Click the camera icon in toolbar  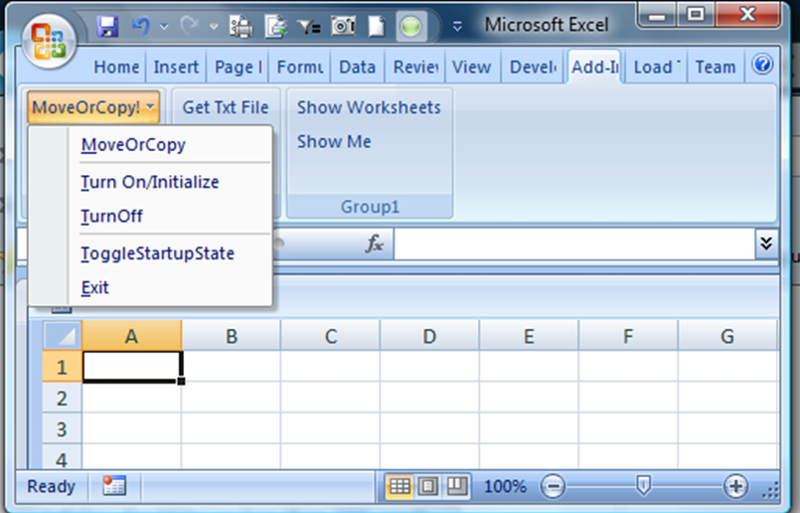pyautogui.click(x=343, y=26)
